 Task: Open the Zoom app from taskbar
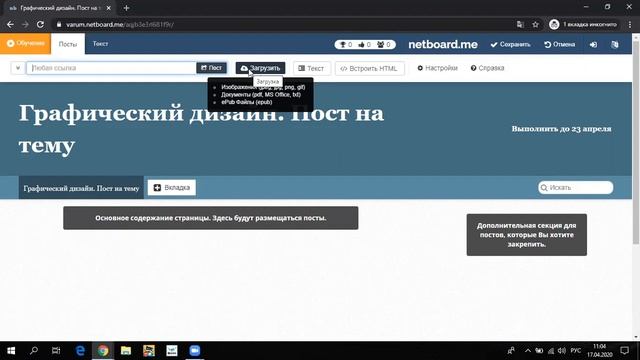coord(195,351)
